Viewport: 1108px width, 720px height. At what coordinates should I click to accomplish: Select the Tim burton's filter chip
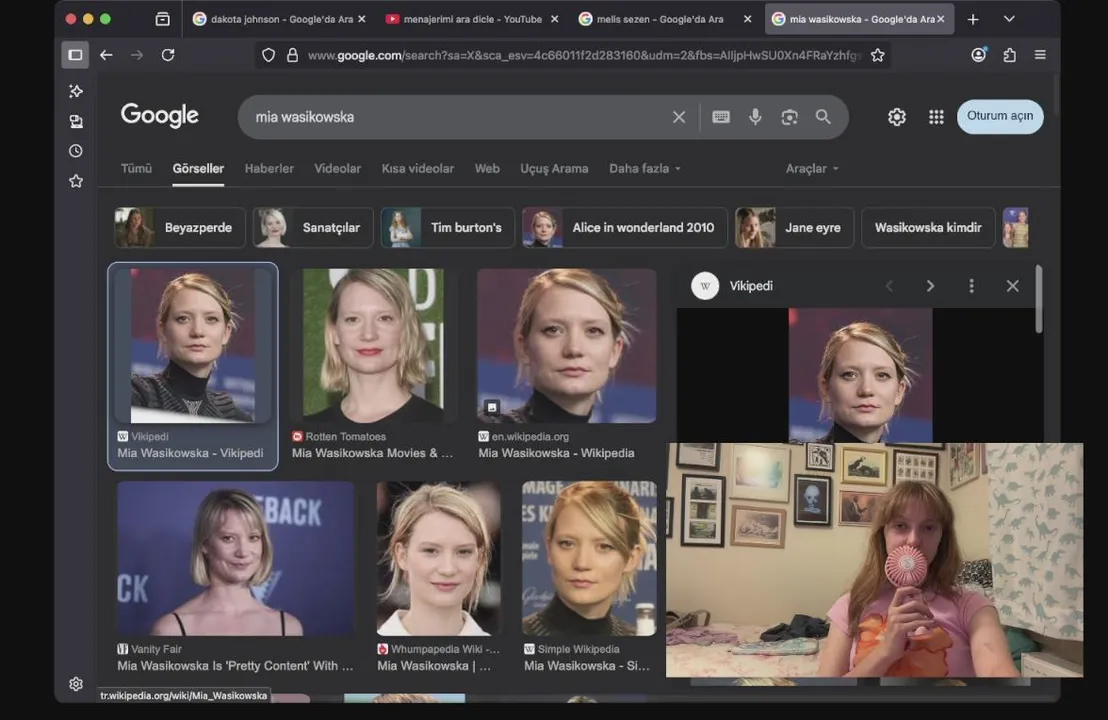(x=447, y=228)
